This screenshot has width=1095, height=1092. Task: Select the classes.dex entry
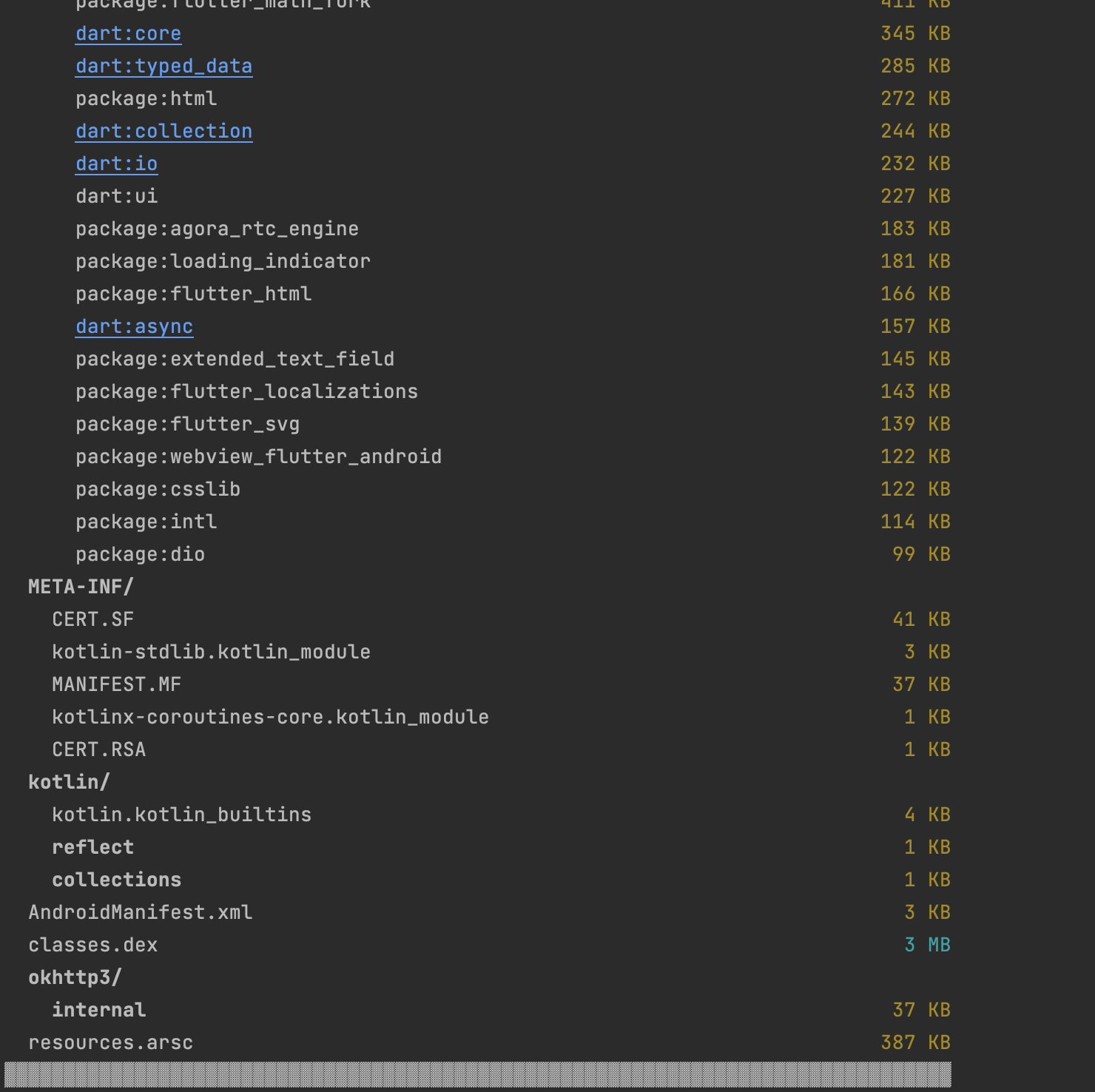(92, 944)
